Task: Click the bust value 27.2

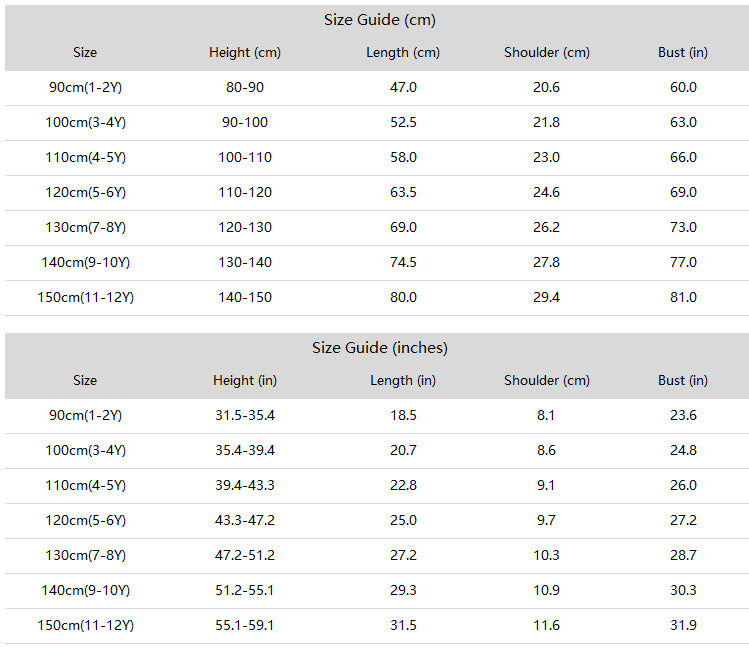Action: (x=683, y=520)
